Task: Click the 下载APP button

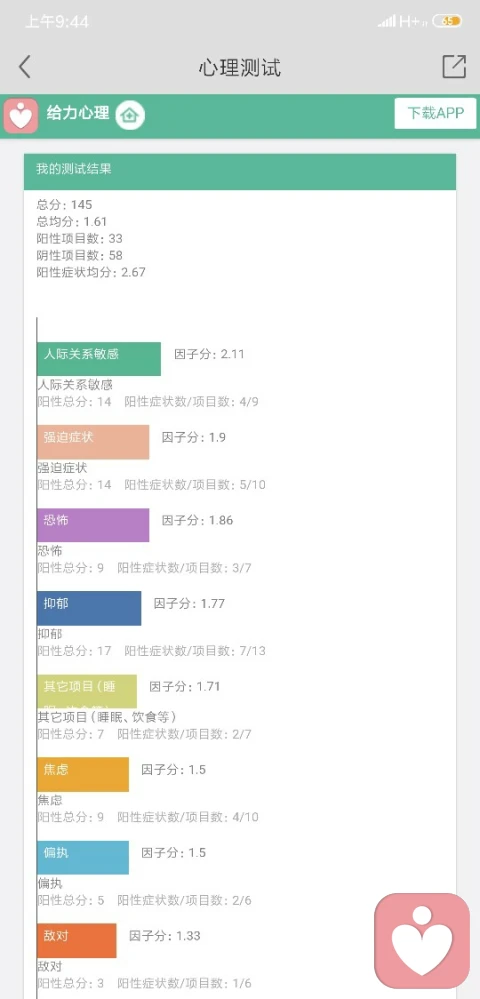Action: point(435,114)
